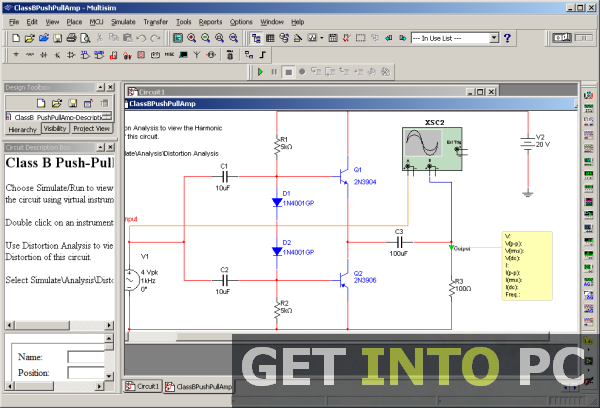The height and width of the screenshot is (408, 600).
Task: Run the simulation with the green play button
Action: [x=260, y=72]
